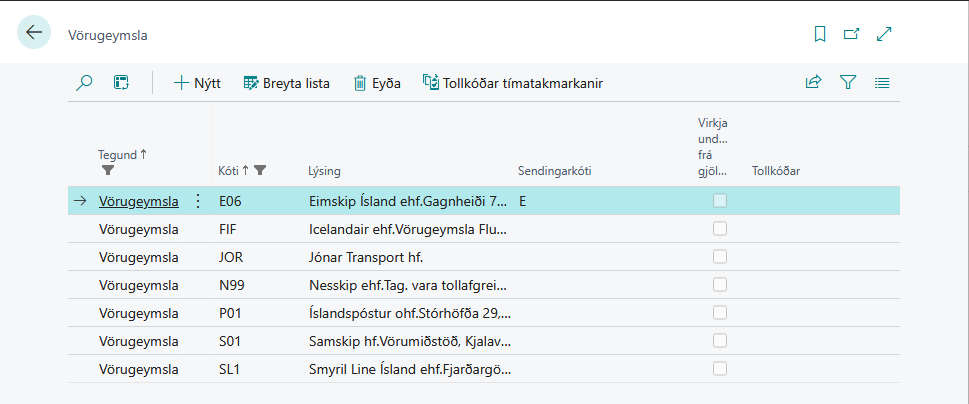Screen dimensions: 969x404
Task: Click Nýtt to create new entry
Action: pyautogui.click(x=197, y=83)
